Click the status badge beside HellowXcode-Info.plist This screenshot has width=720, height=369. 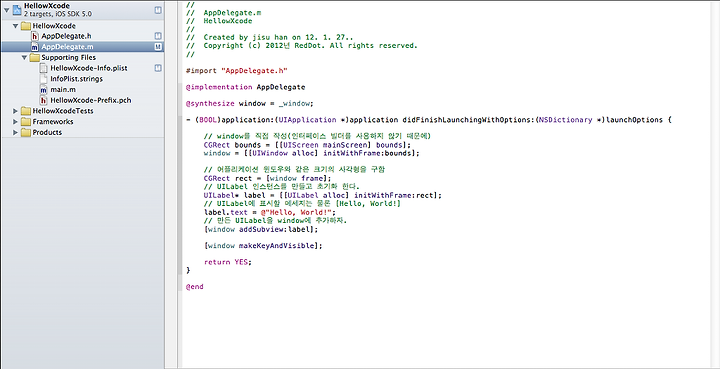coord(158,68)
